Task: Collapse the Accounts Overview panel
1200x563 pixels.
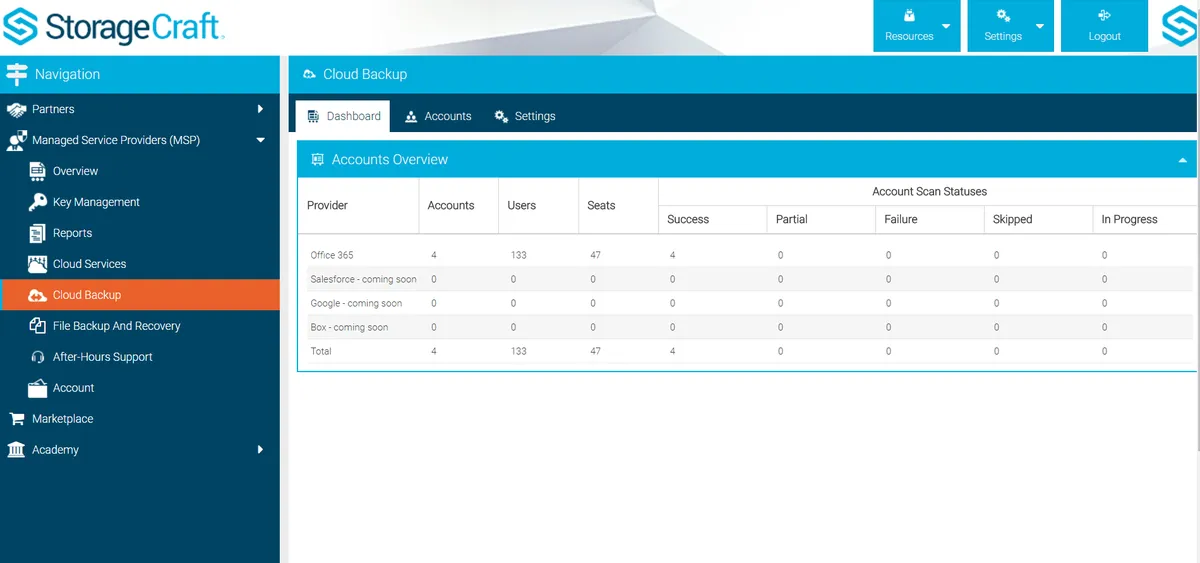Action: click(1182, 160)
